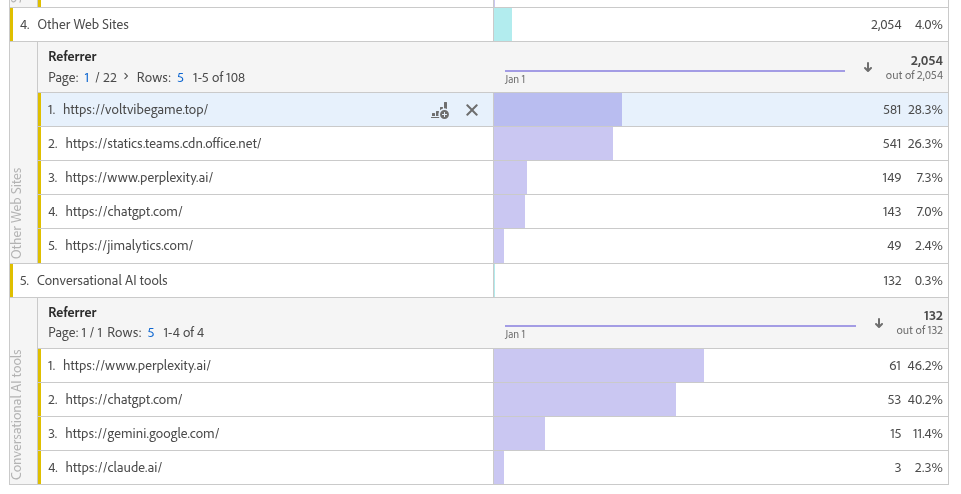The height and width of the screenshot is (494, 961).
Task: Click the Referrer header above voltvibegame.top
Action: [x=72, y=57]
